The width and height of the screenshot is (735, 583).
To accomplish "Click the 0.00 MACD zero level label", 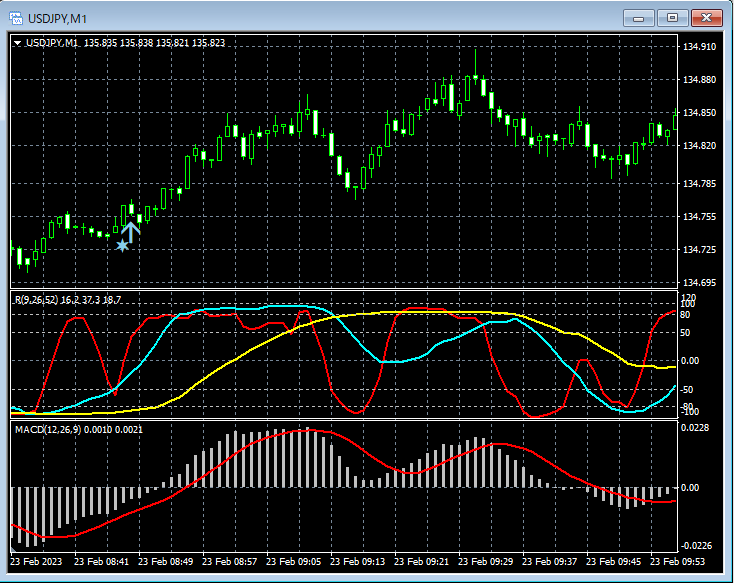I will point(691,488).
